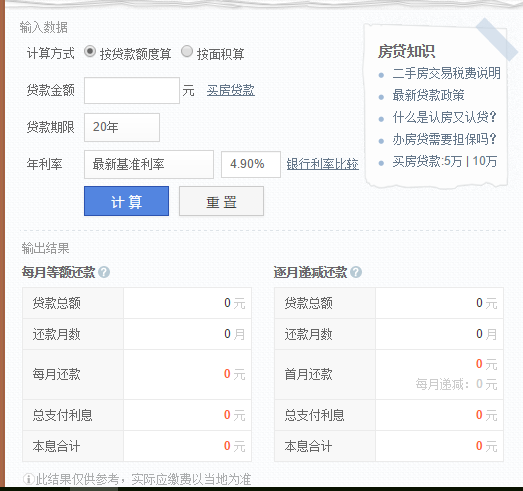This screenshot has width=523, height=491.
Task: Open 办房贷需要担保吗? article
Action: 445,139
